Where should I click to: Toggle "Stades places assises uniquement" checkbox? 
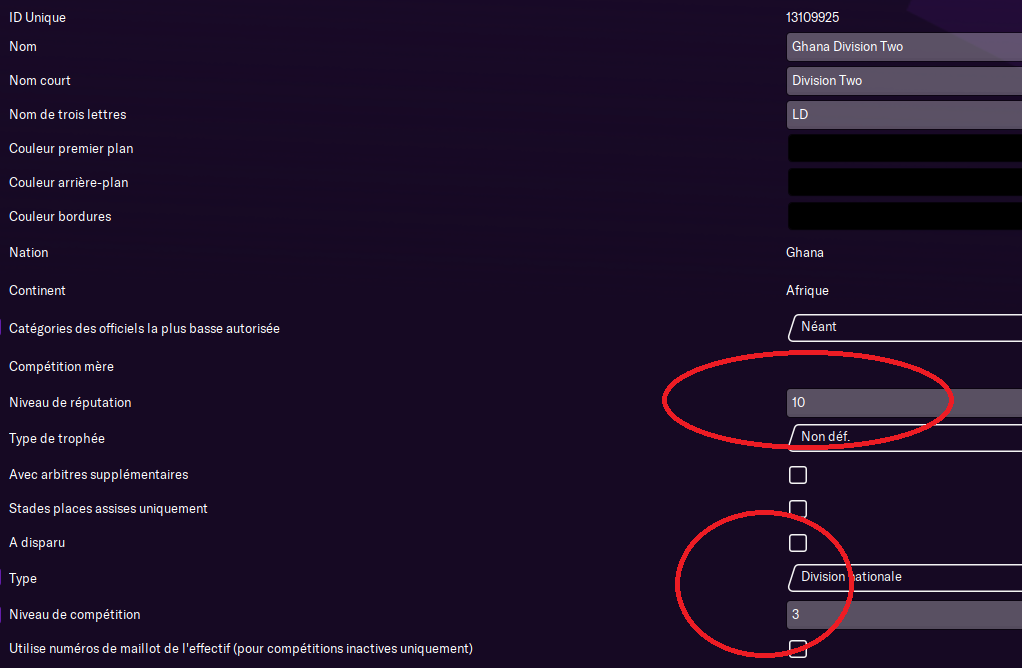point(798,509)
